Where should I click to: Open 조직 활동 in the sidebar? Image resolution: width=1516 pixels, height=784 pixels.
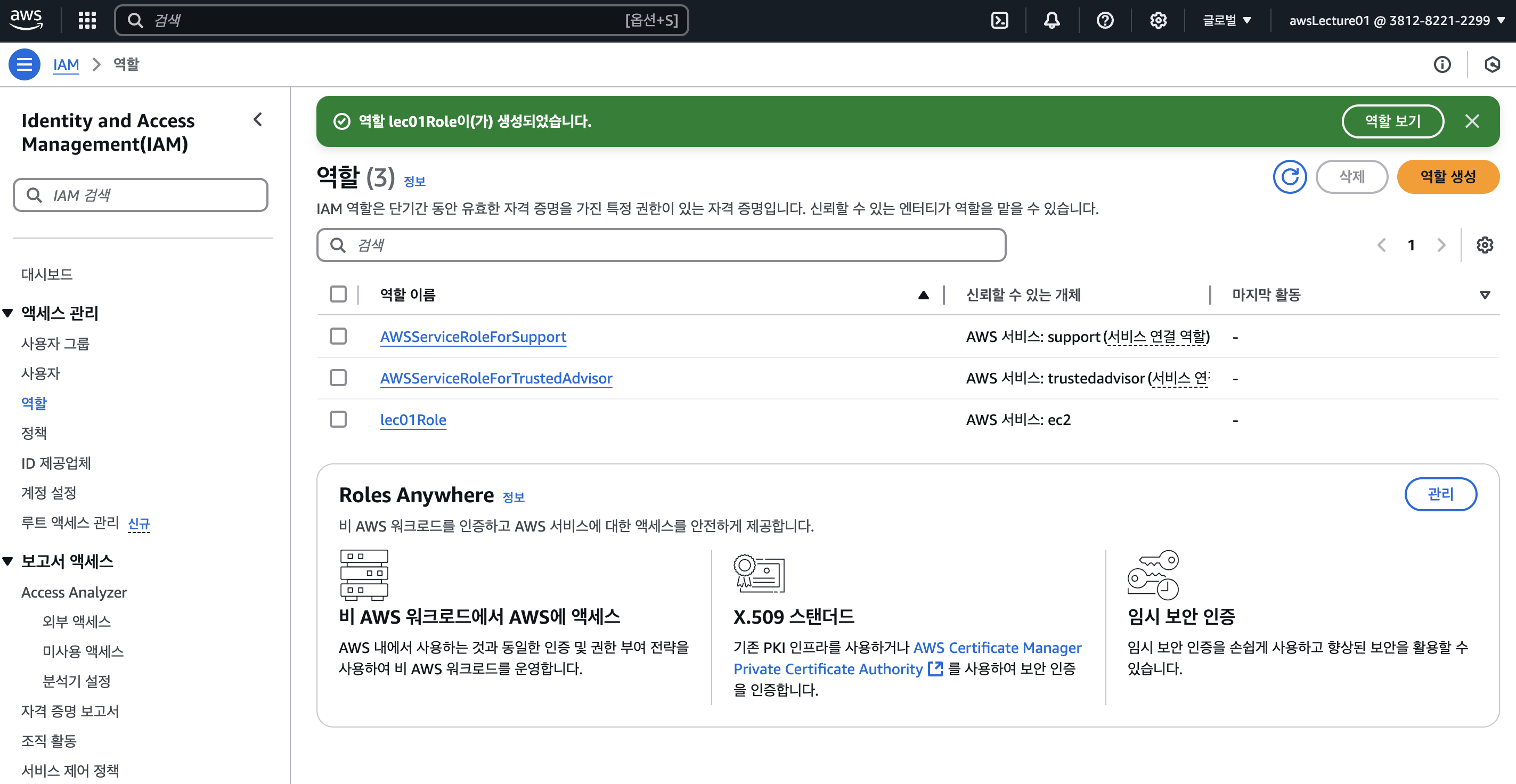49,740
